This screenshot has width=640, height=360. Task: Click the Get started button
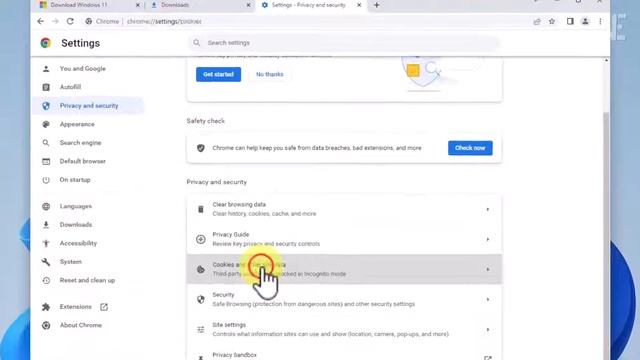pos(218,74)
